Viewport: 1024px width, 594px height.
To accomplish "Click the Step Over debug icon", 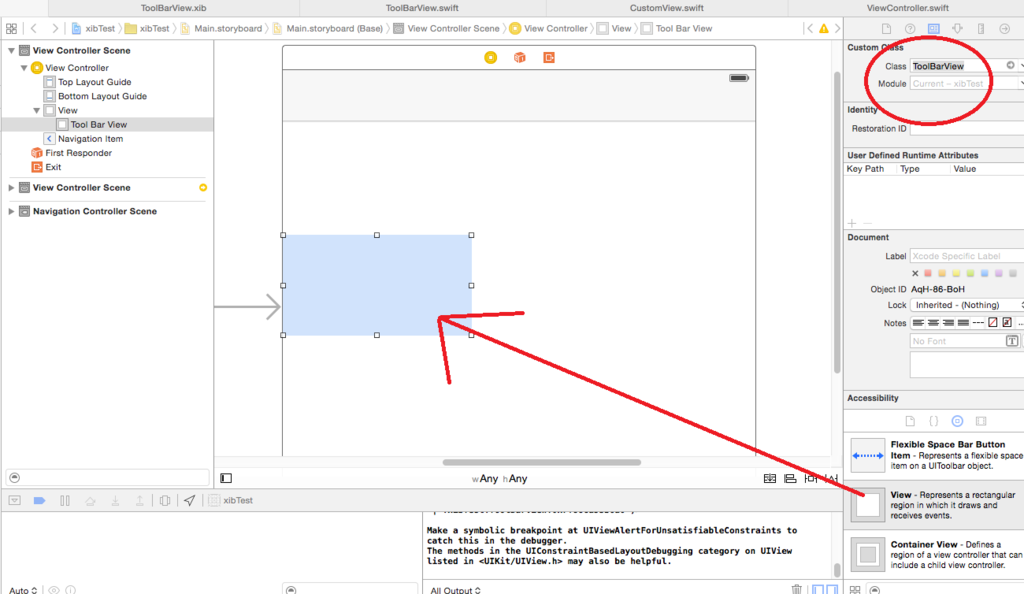I will point(90,501).
